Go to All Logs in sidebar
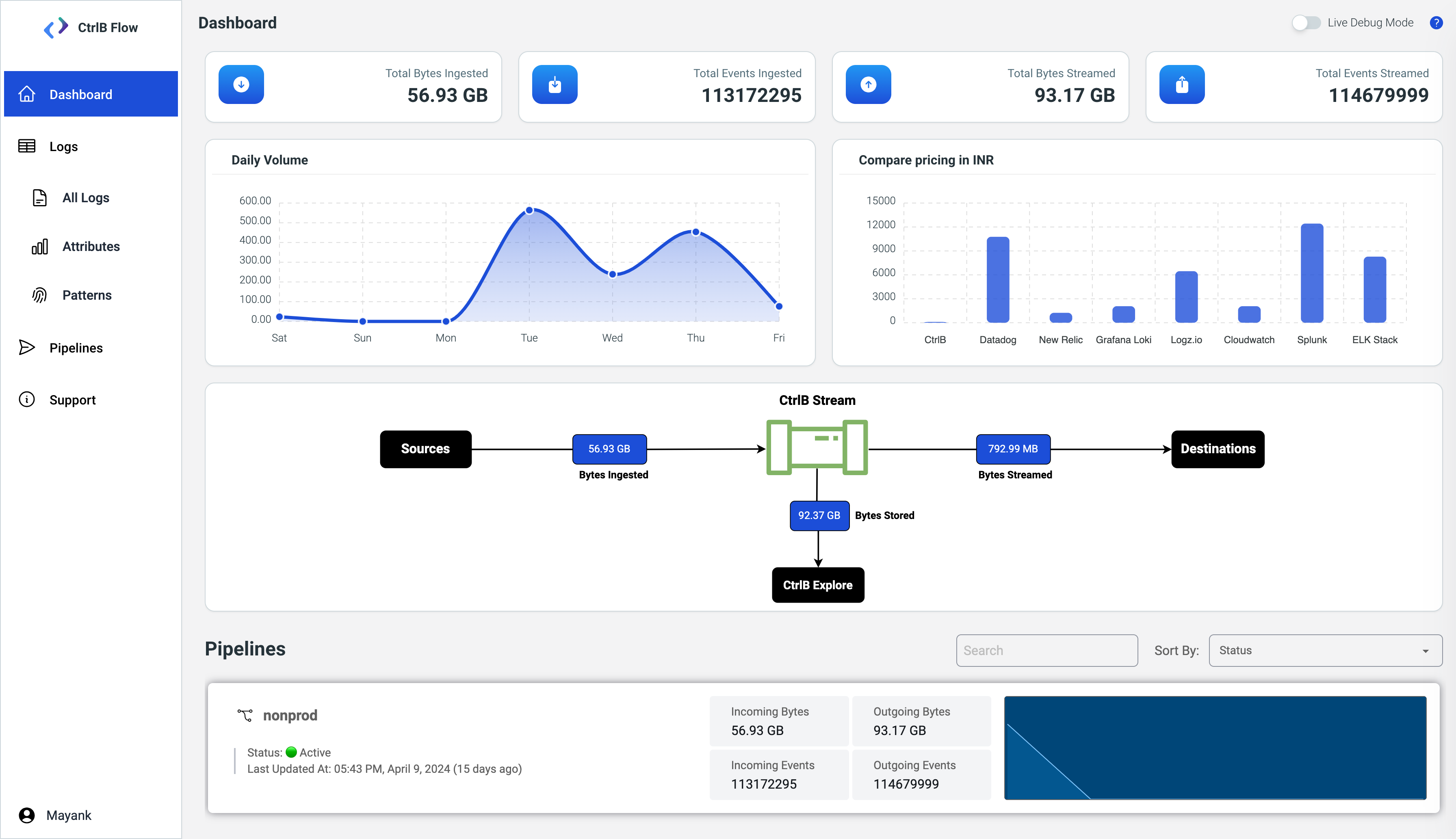 pos(91,198)
